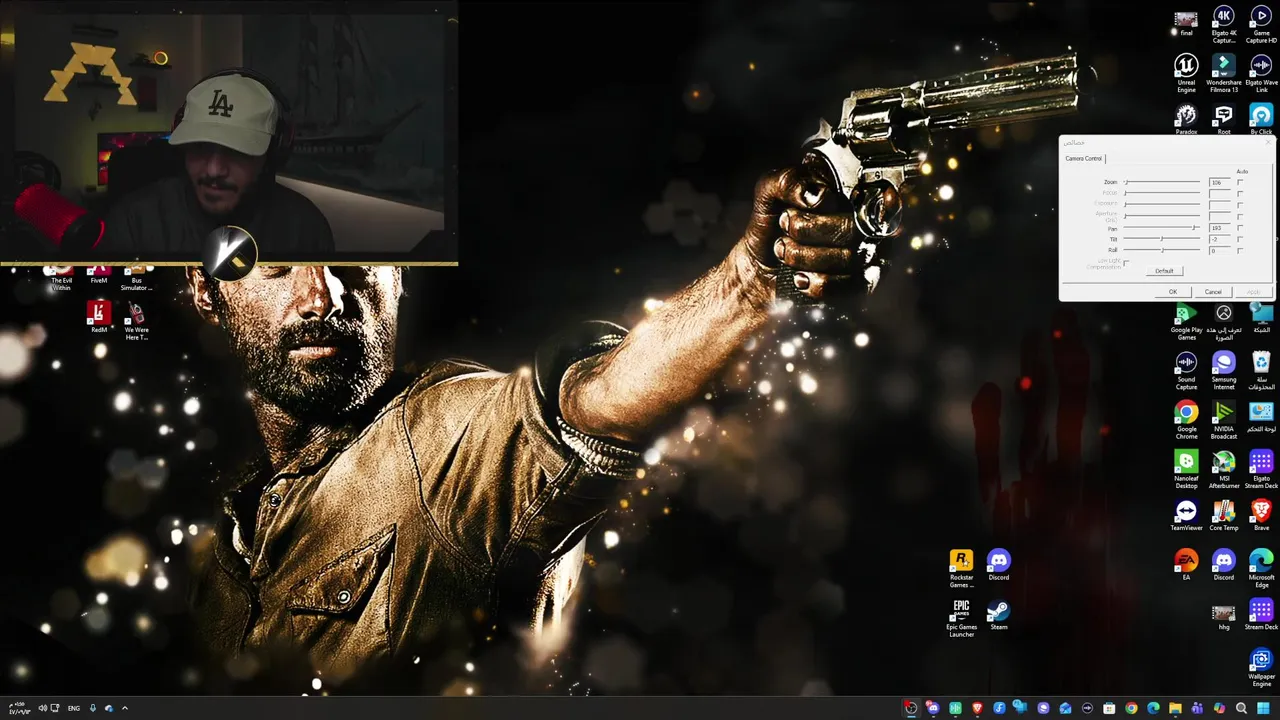Launch TeamViewer from the desktop
This screenshot has width=1280, height=720.
(1186, 515)
